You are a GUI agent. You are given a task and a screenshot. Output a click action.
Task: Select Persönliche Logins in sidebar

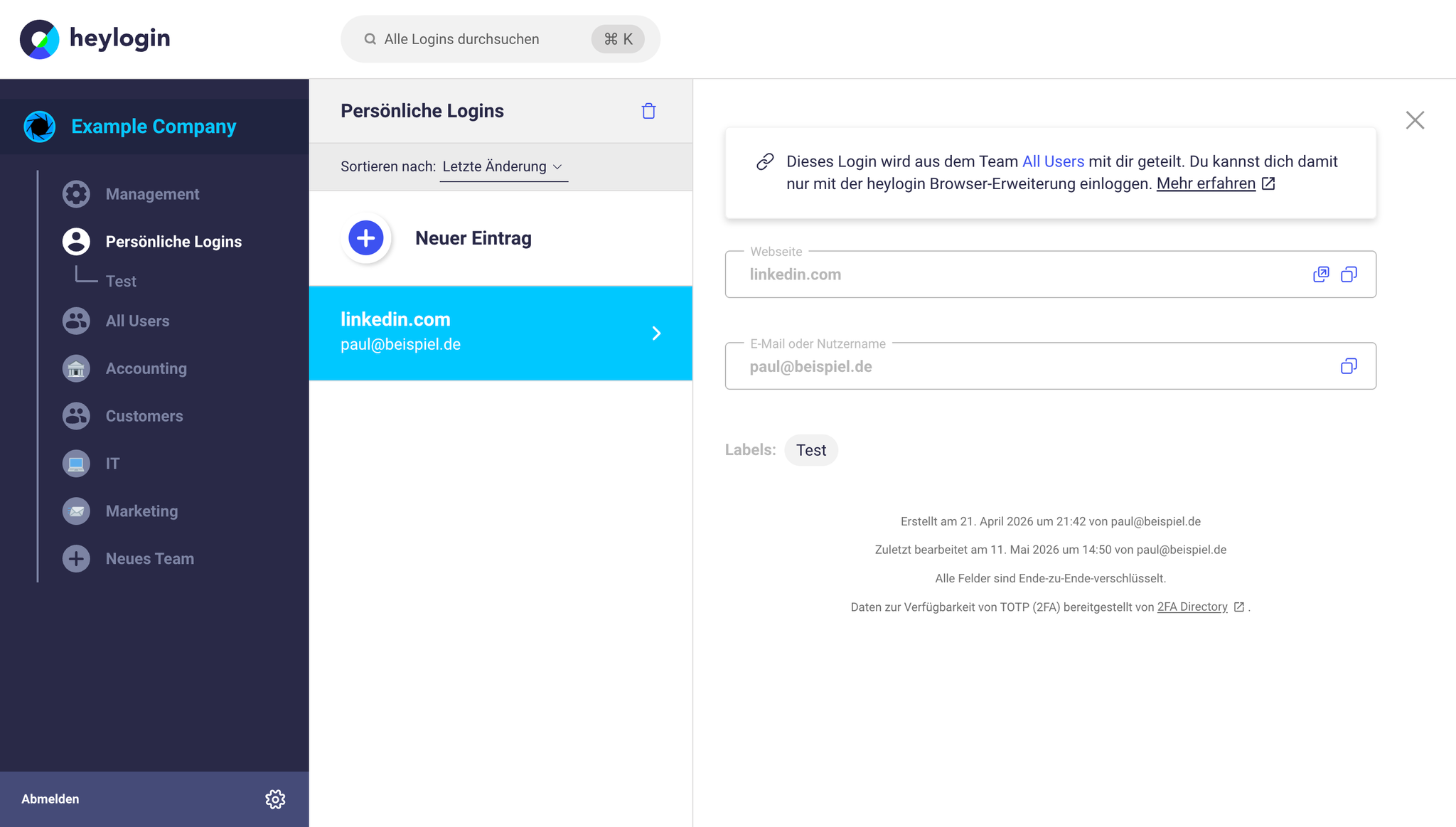point(173,242)
